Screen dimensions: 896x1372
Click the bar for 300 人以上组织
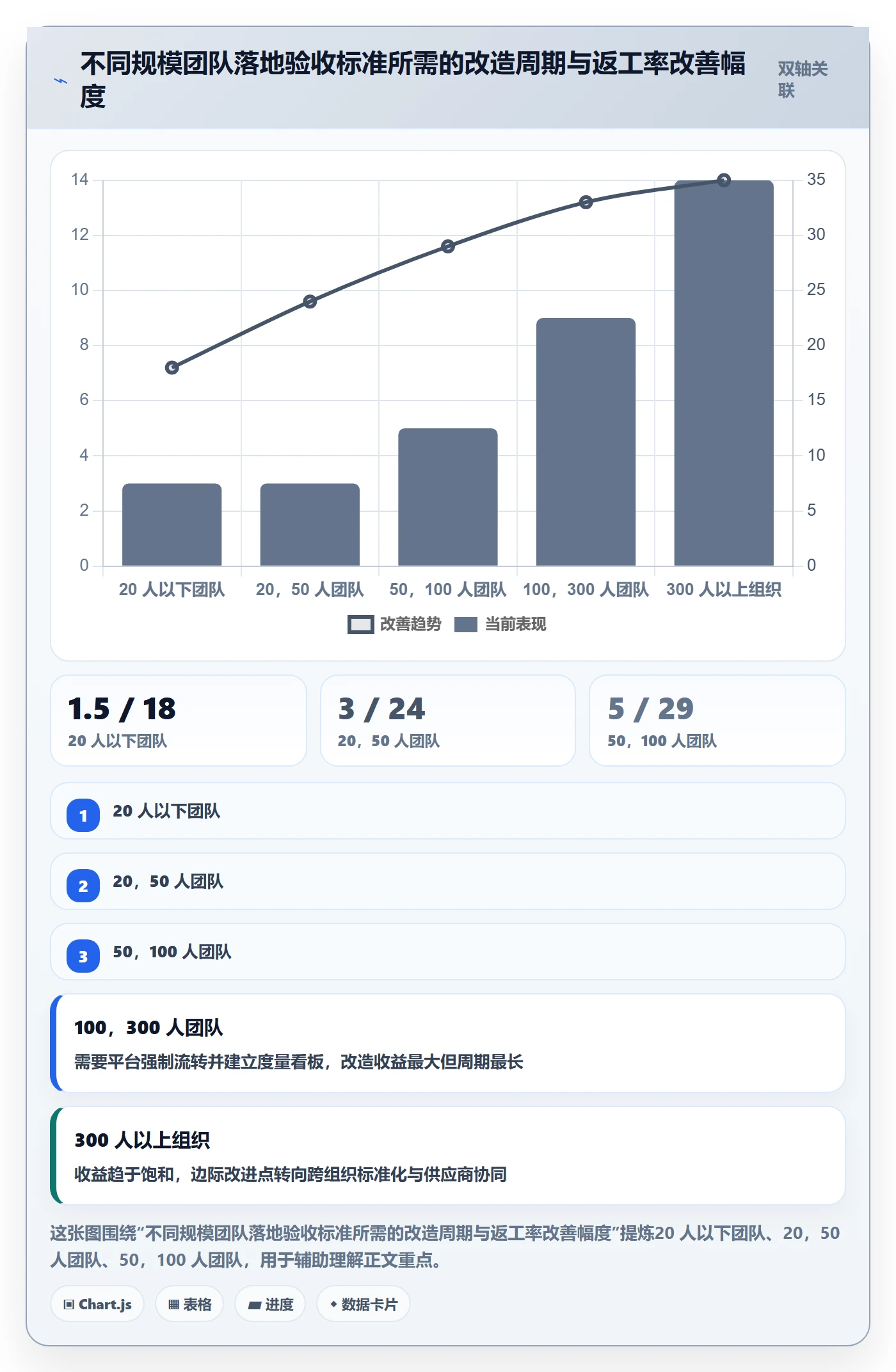coord(724,373)
